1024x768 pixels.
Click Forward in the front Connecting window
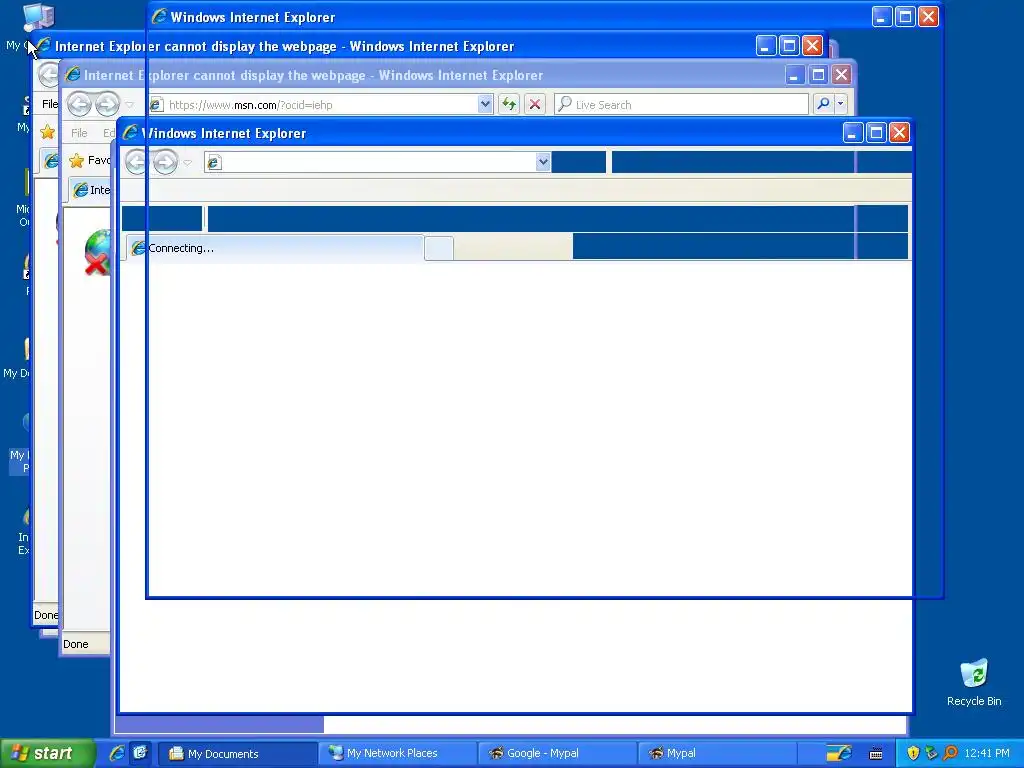click(x=165, y=162)
